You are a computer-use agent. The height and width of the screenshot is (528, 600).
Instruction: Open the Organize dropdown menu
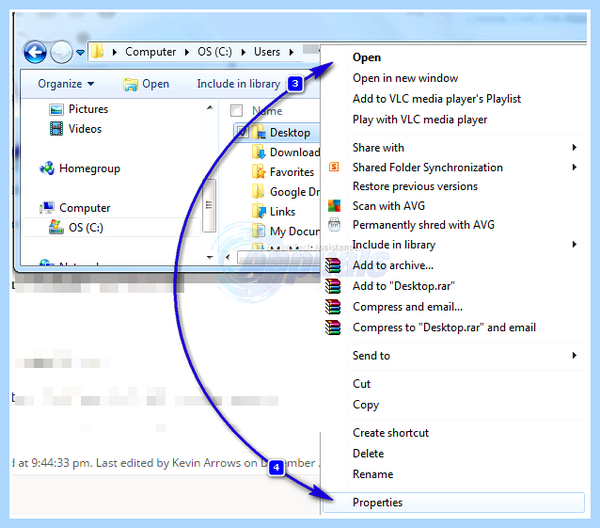click(x=66, y=84)
